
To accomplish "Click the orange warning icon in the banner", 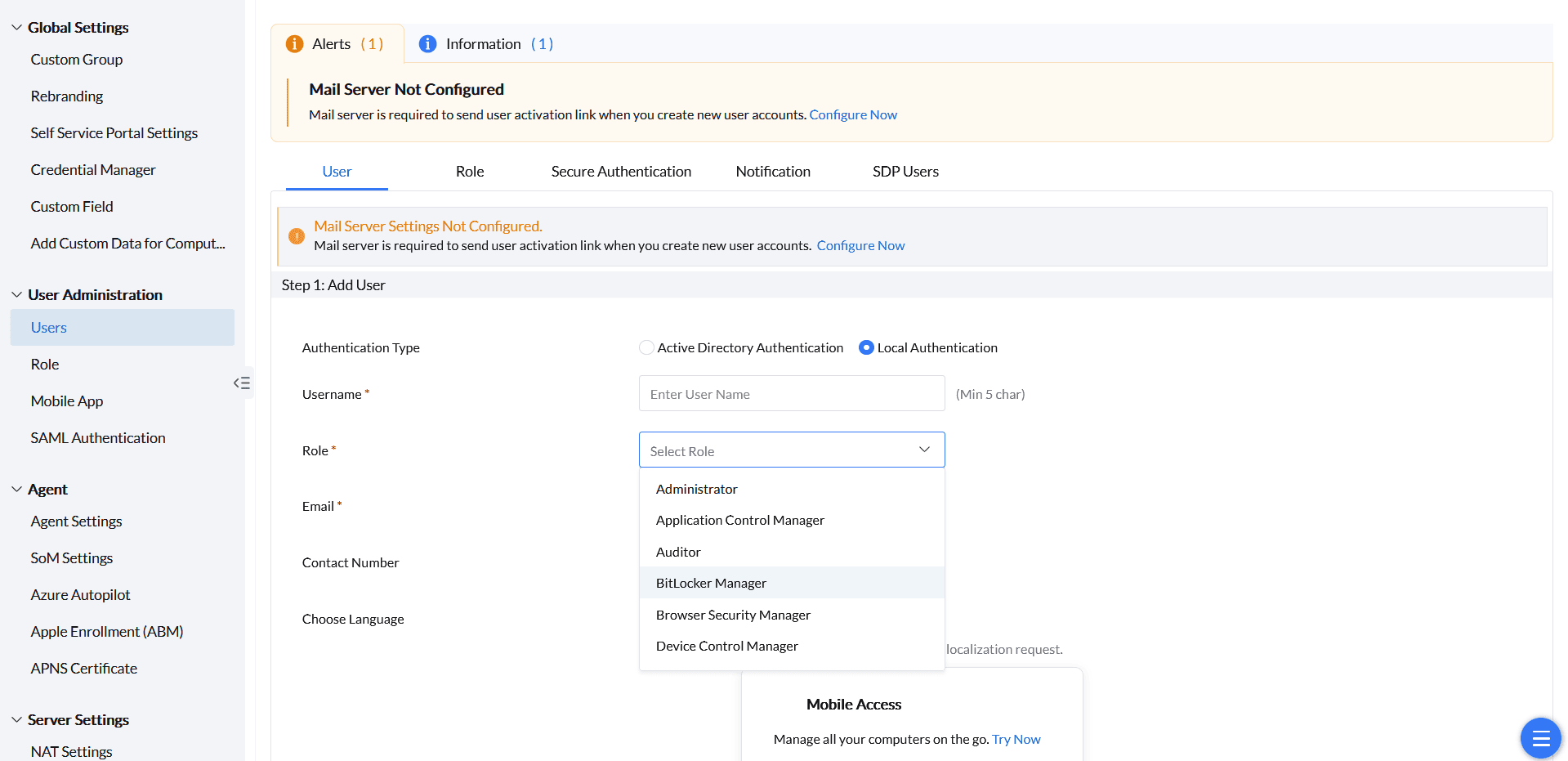I will 297,236.
